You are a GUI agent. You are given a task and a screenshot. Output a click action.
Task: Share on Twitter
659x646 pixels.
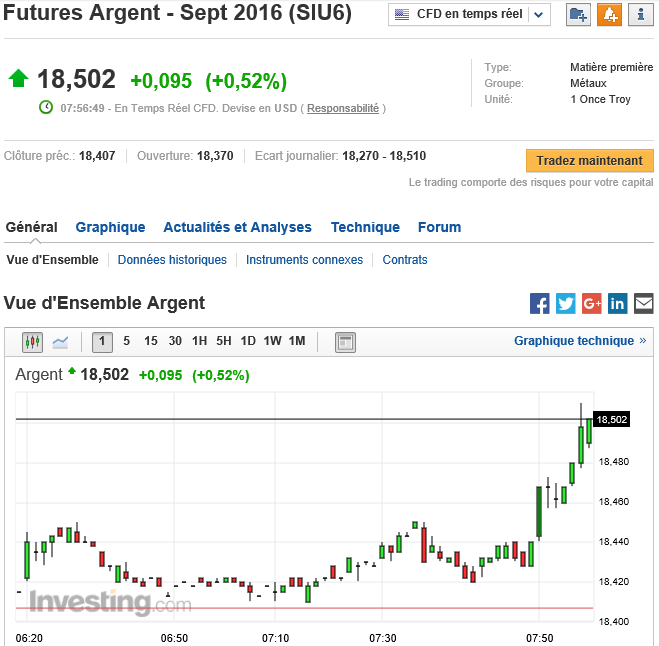[x=566, y=303]
